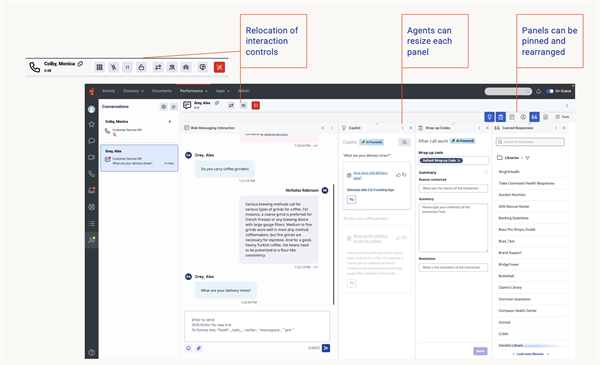Open the lifebuoy icon in the sidebar
The image size is (600, 365).
point(91,207)
